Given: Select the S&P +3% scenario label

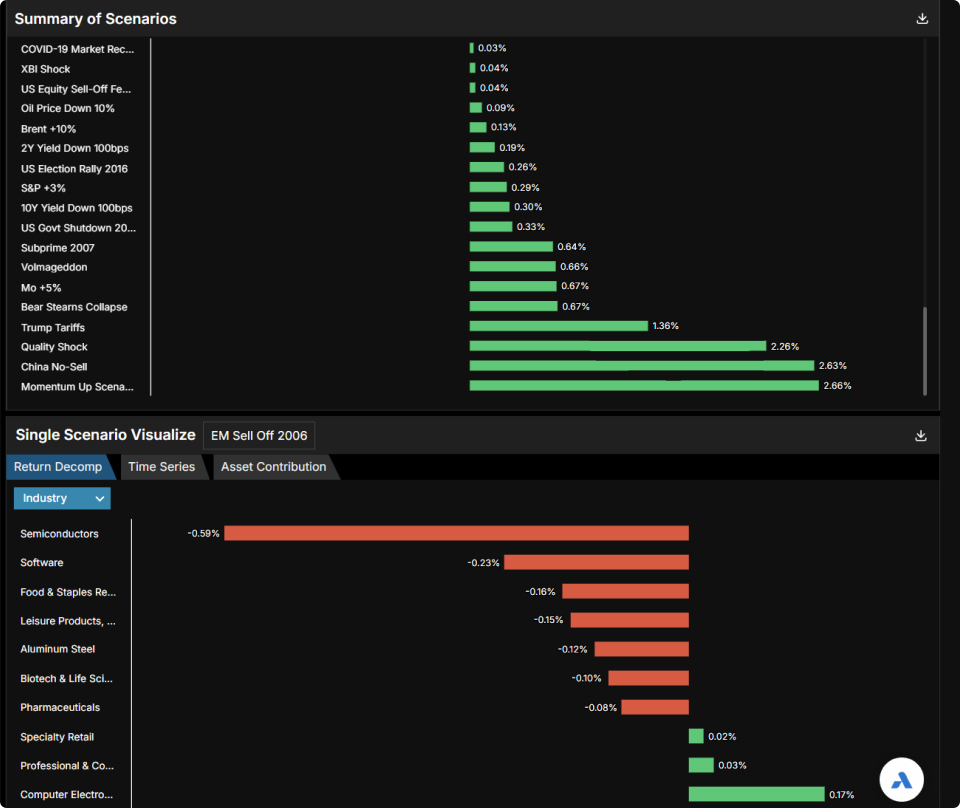Looking at the screenshot, I should click(x=43, y=188).
